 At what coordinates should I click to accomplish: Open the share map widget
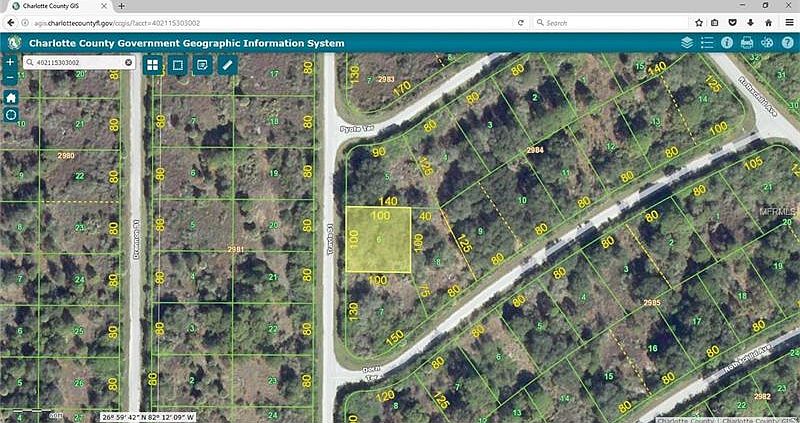[x=767, y=43]
